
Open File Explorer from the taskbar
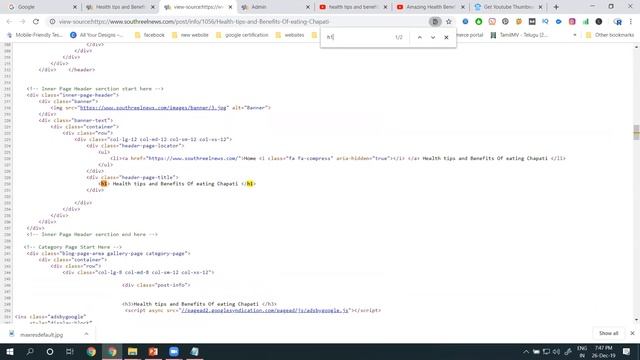click(132, 351)
